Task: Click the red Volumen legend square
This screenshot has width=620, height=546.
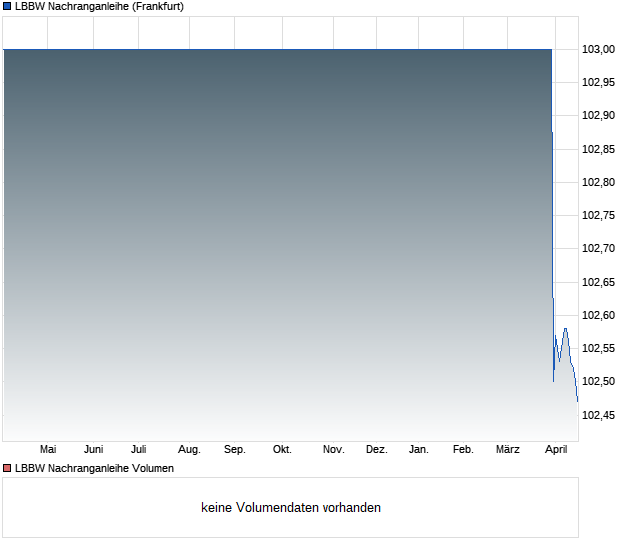Action: (x=7, y=468)
